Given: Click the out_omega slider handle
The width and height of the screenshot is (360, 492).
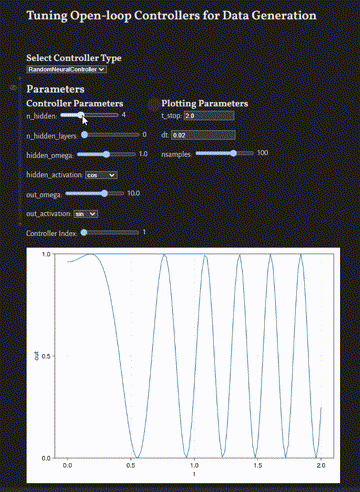Looking at the screenshot, I should 104,193.
